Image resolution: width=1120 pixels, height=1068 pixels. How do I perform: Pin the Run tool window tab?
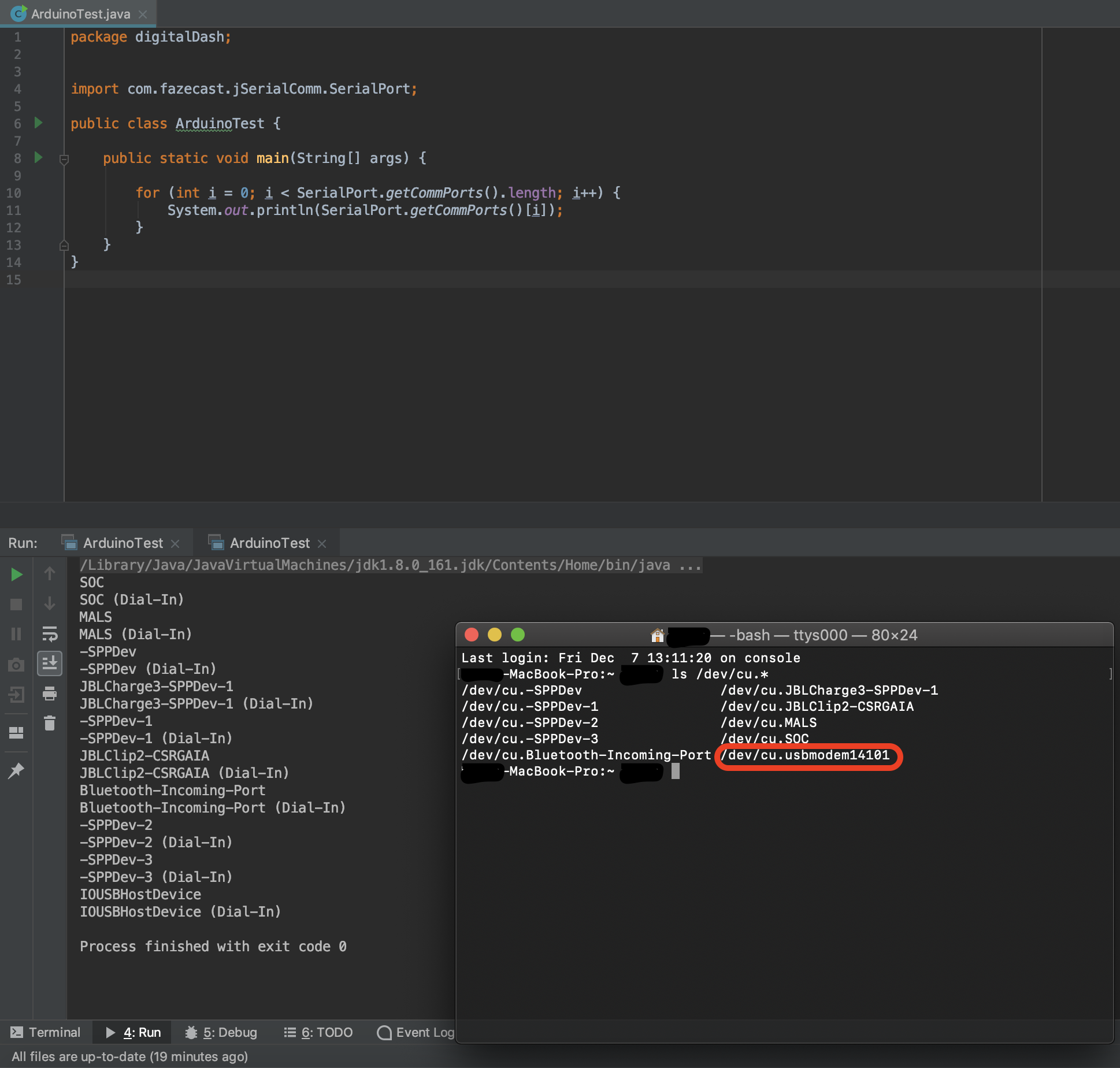16,770
